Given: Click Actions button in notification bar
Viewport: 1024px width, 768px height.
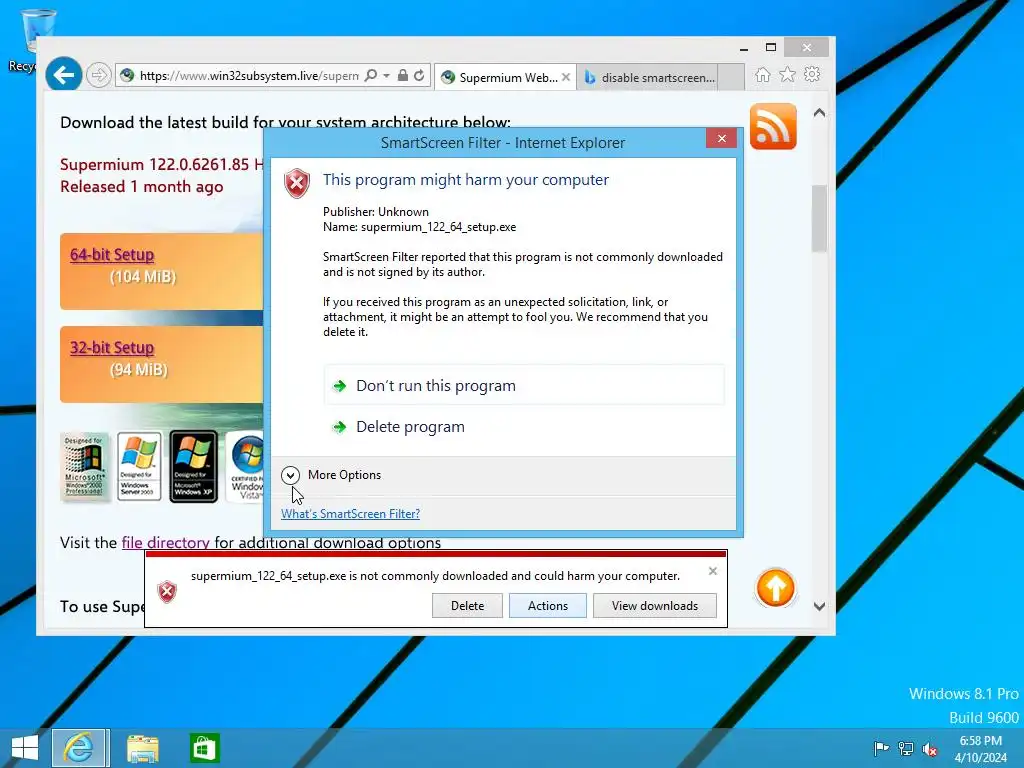Looking at the screenshot, I should 548,605.
